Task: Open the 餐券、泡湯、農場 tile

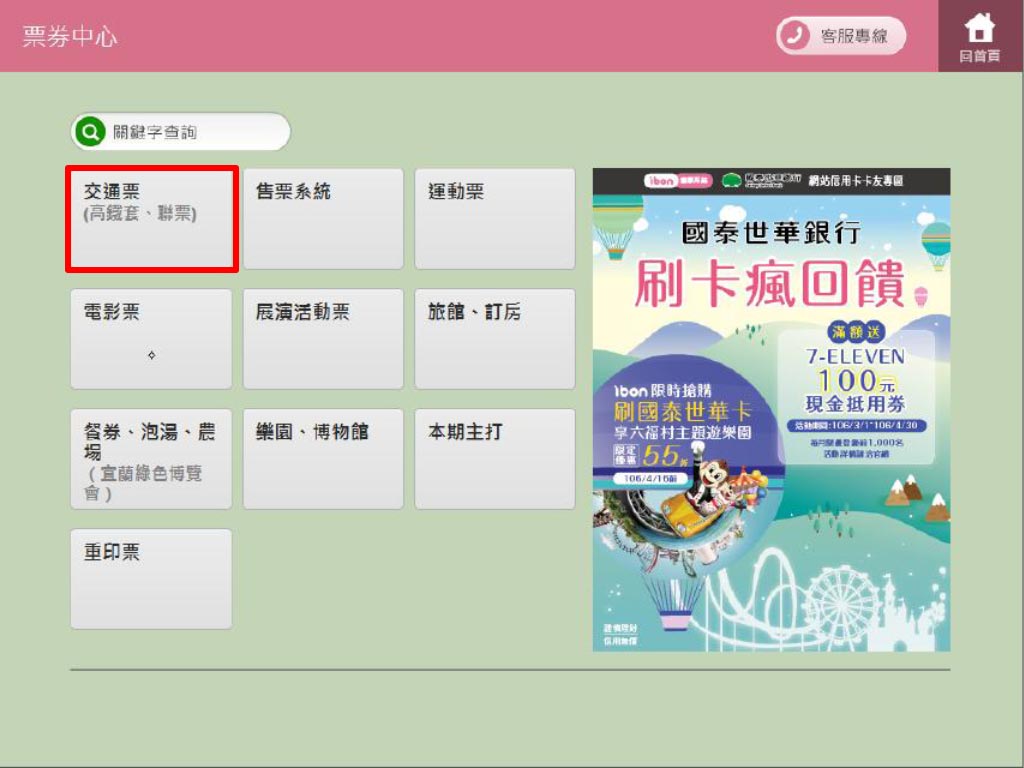Action: (x=151, y=459)
